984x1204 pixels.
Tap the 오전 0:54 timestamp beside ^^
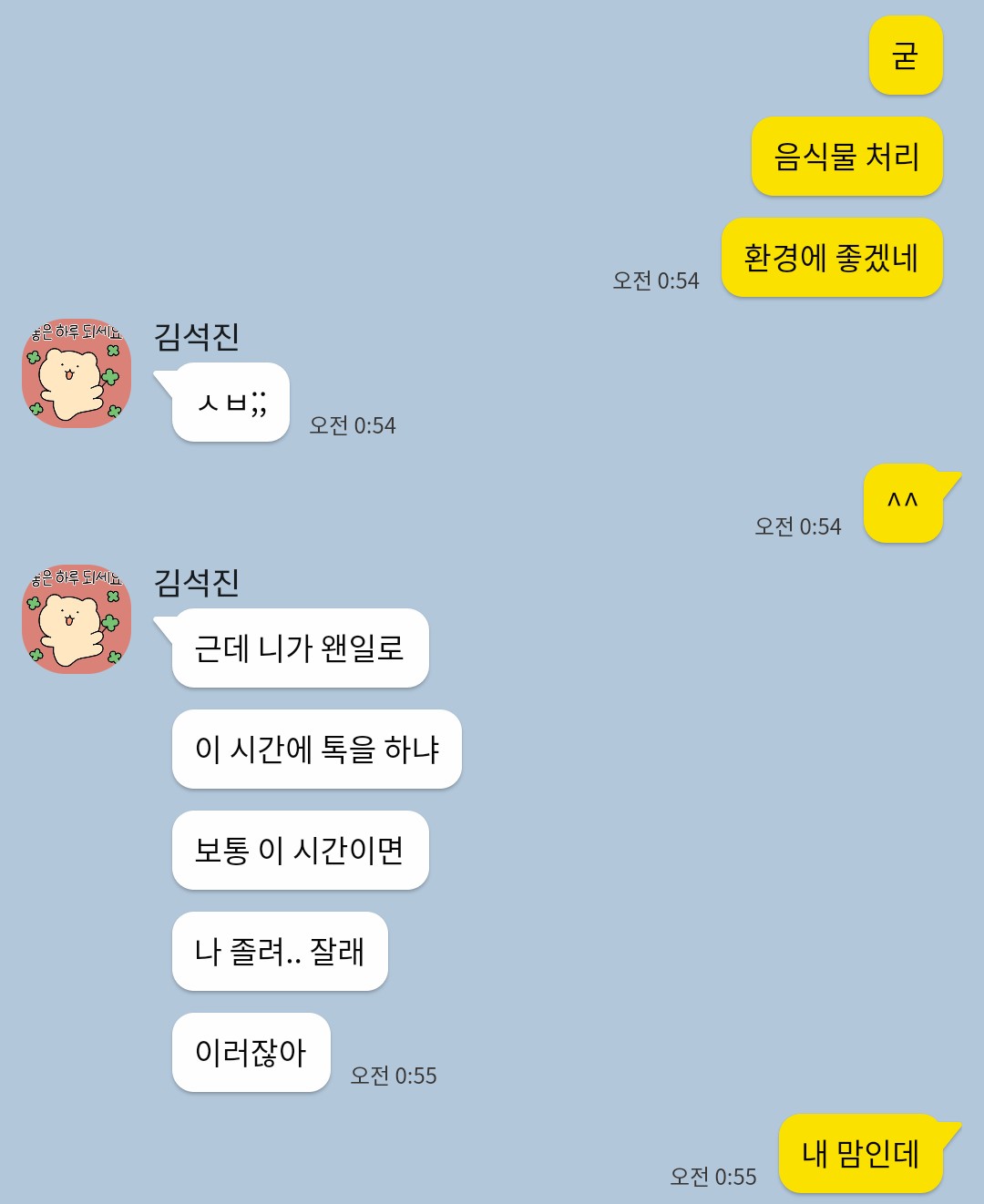[x=798, y=526]
